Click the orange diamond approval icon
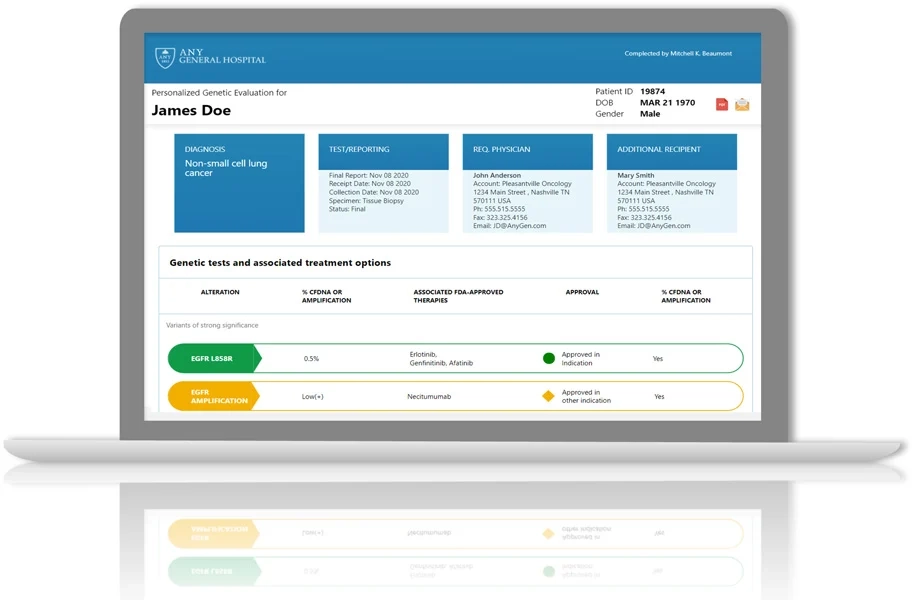 click(x=548, y=396)
